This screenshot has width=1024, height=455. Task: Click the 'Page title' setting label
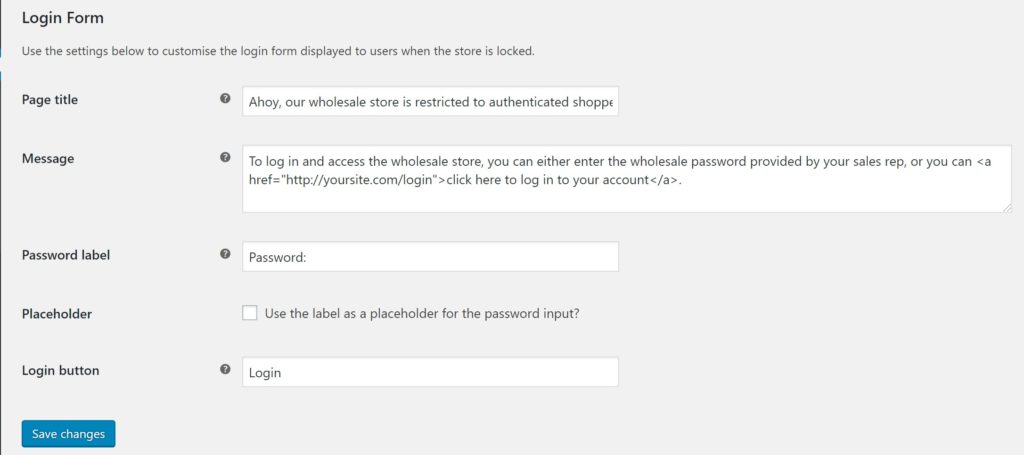point(50,100)
